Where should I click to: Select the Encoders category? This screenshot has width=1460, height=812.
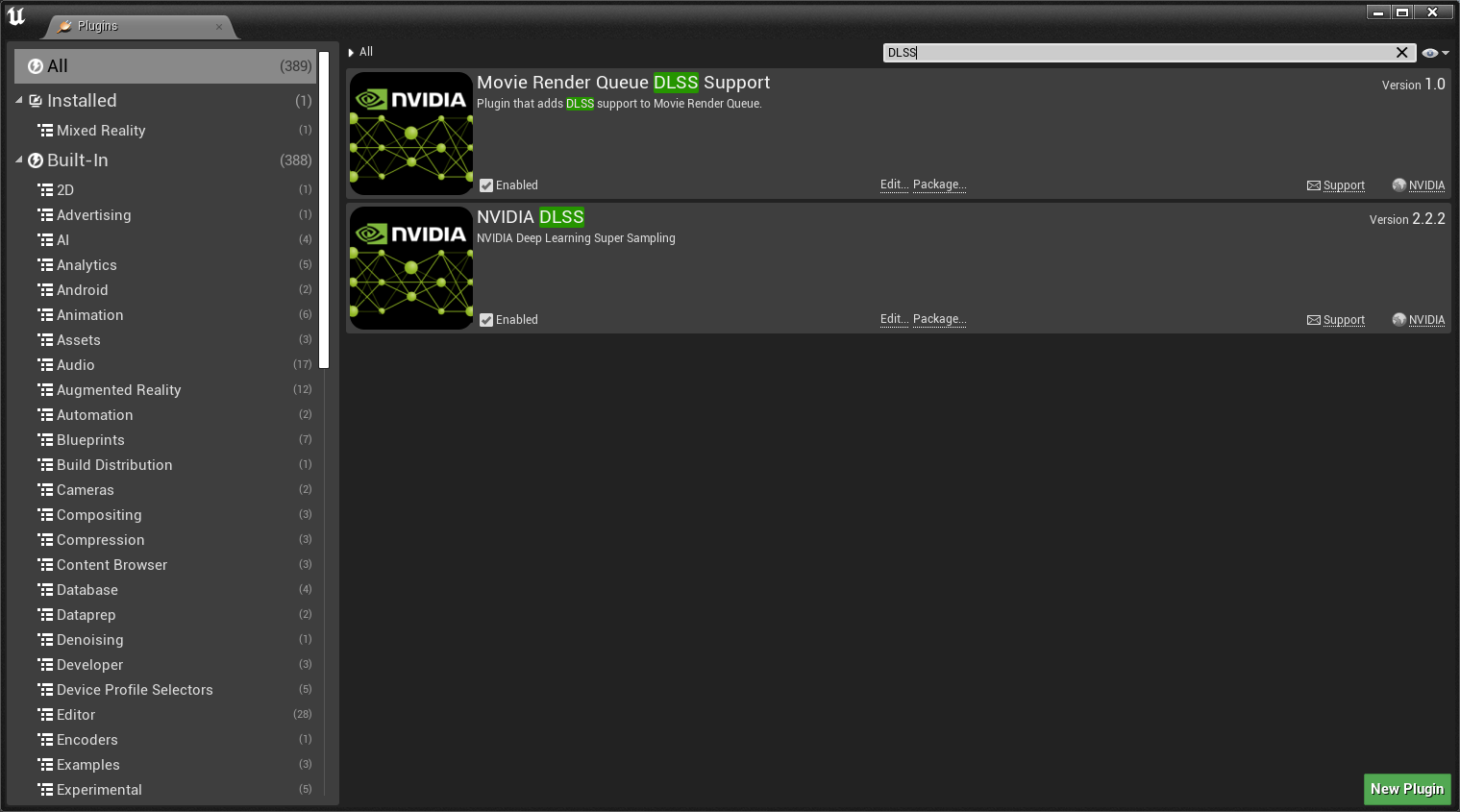pyautogui.click(x=165, y=740)
